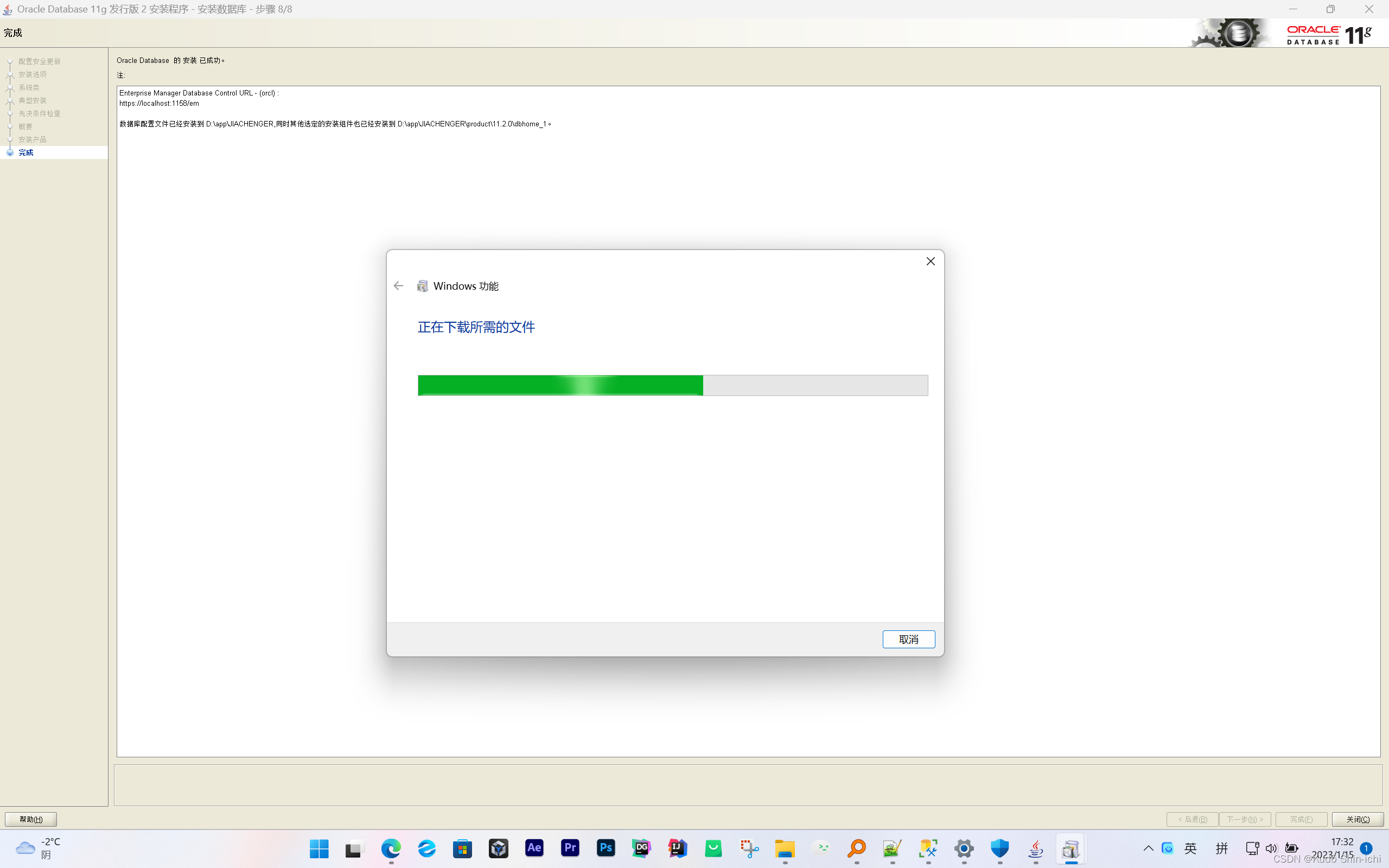Viewport: 1389px width, 868px height.
Task: Go back in Windows Features dialog
Action: click(x=399, y=286)
